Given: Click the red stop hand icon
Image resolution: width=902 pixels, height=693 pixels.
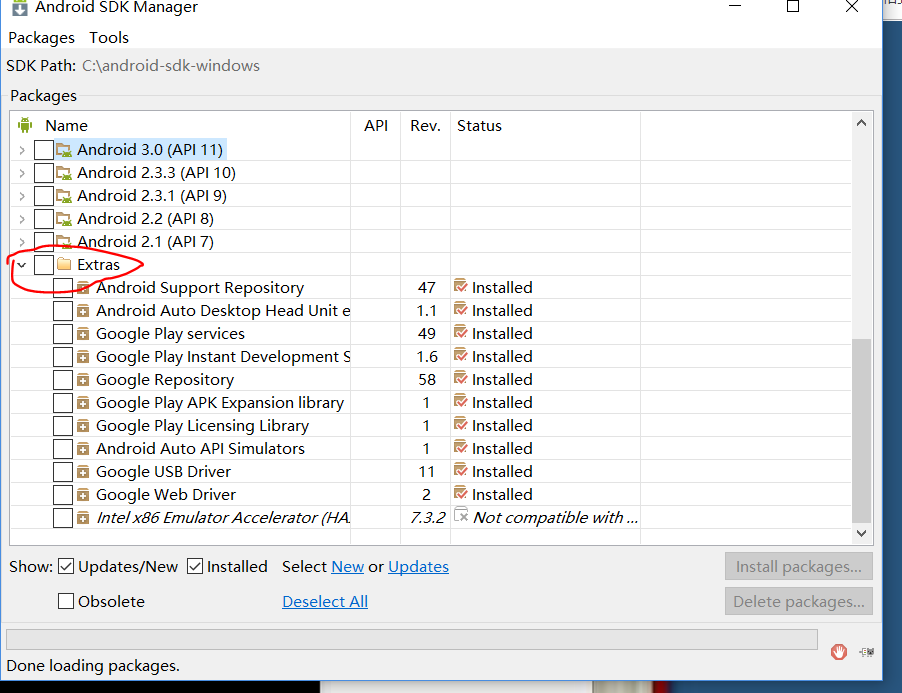Looking at the screenshot, I should [x=839, y=652].
